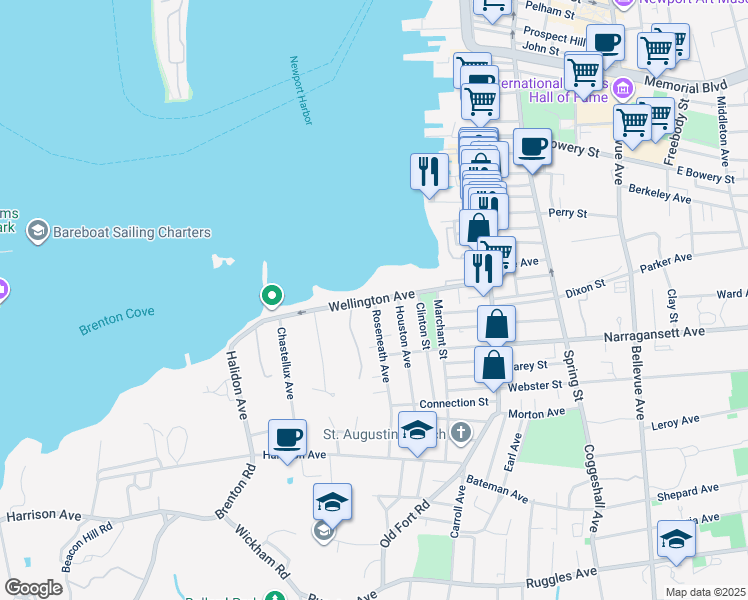The width and height of the screenshot is (748, 600).
Task: Select the International Hall of Fame label
Action: click(559, 90)
